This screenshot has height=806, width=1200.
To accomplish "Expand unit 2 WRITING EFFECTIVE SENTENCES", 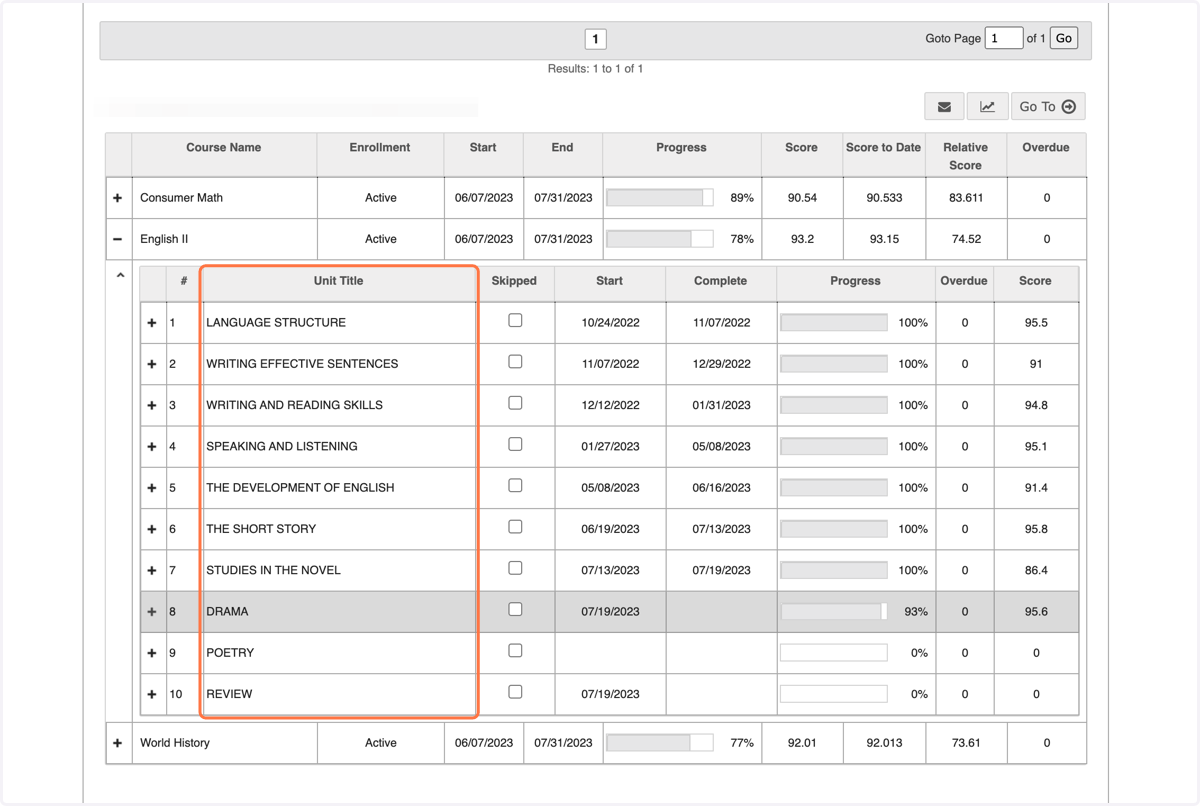I will point(152,364).
